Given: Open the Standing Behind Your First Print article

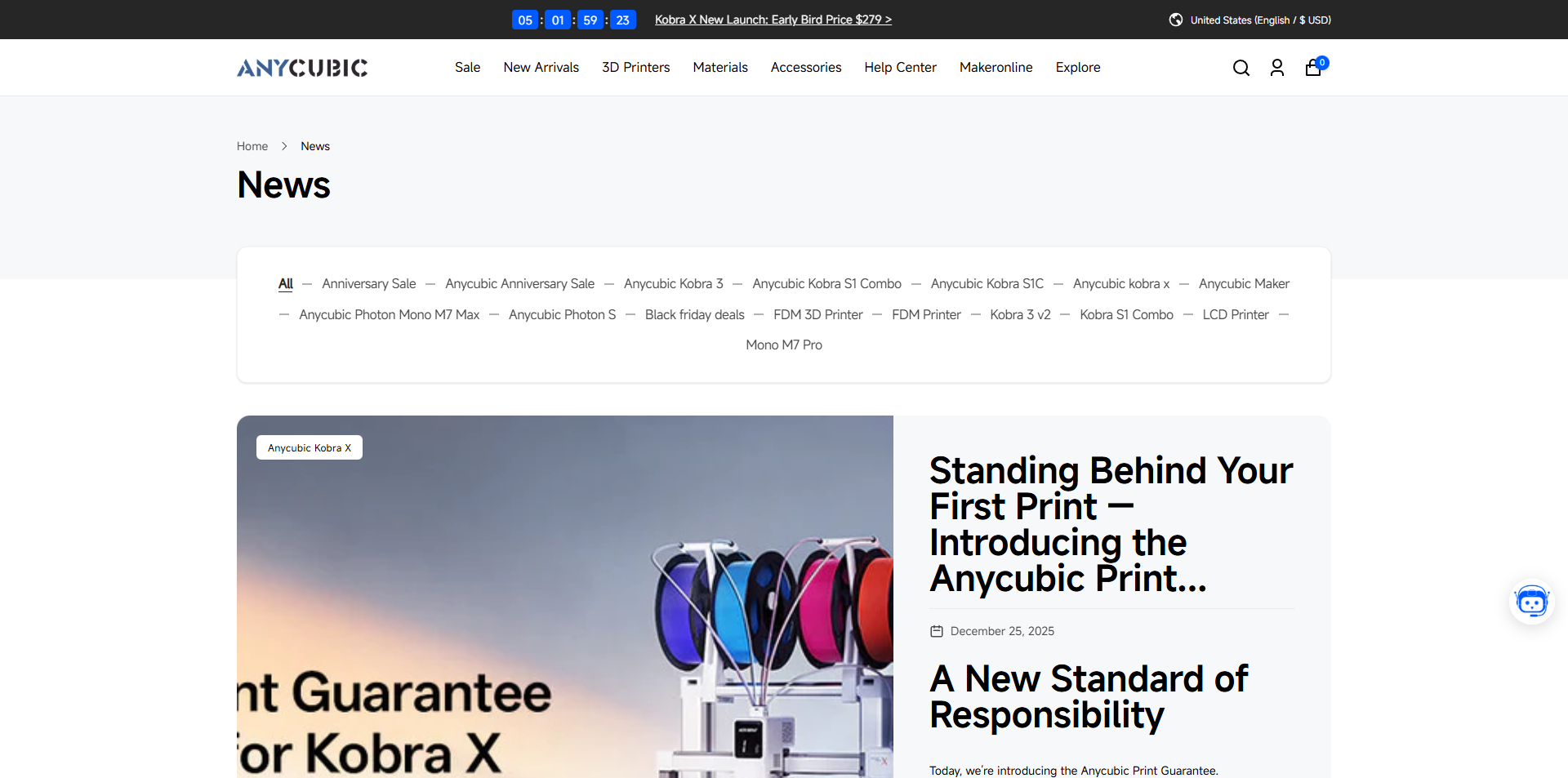Looking at the screenshot, I should point(1110,524).
